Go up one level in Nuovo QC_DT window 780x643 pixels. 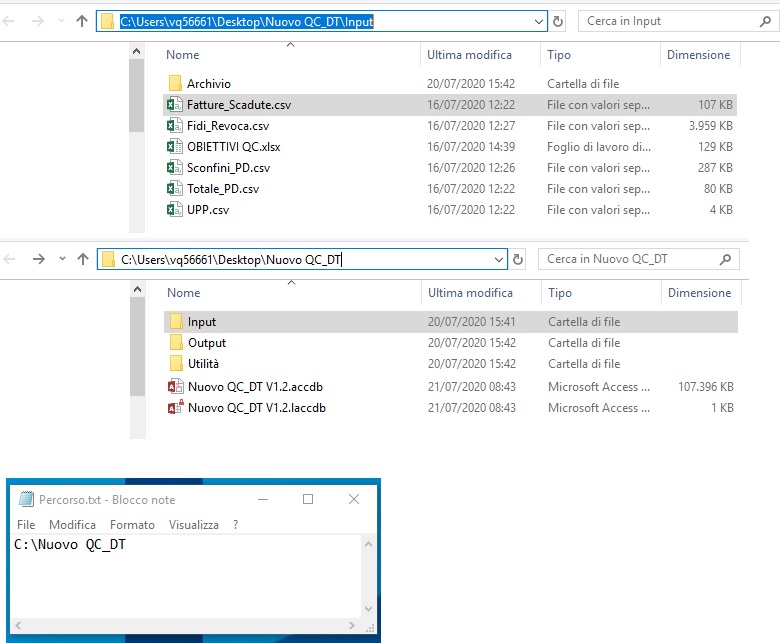pyautogui.click(x=83, y=259)
